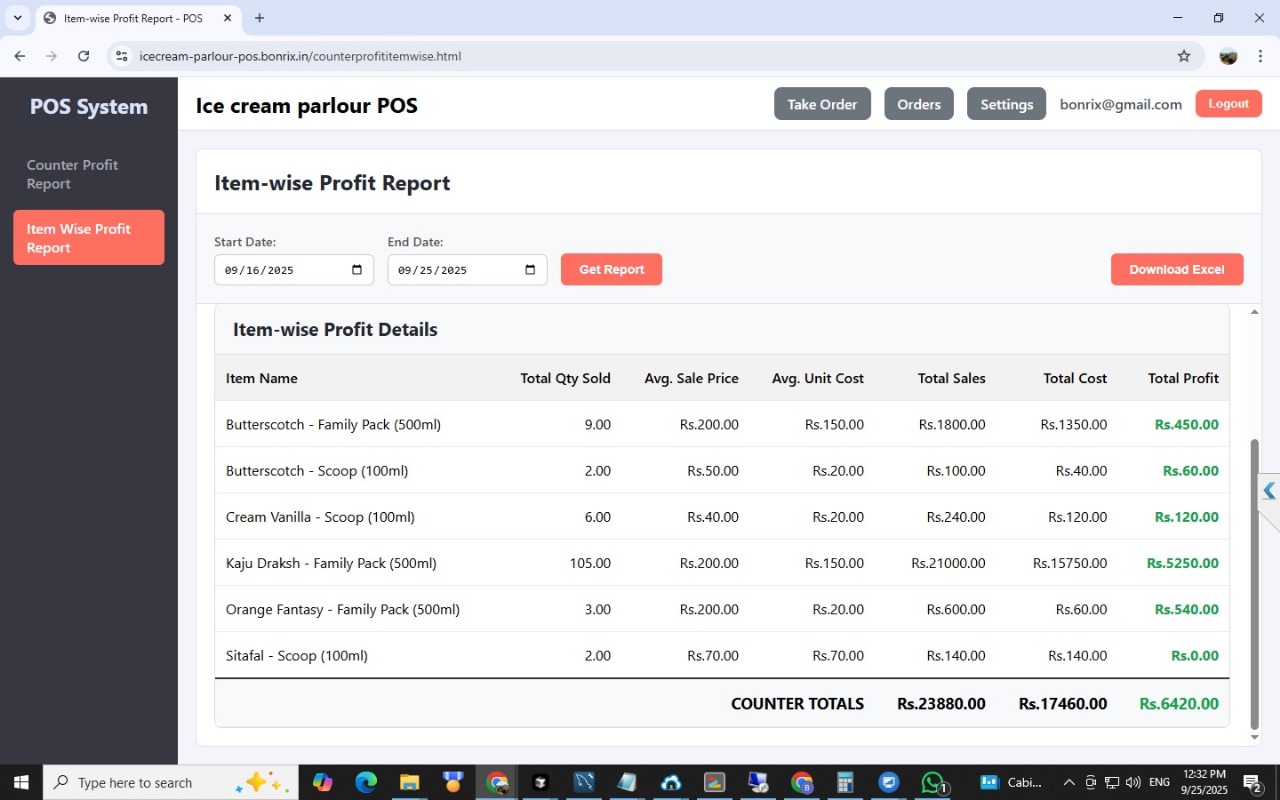Image resolution: width=1280 pixels, height=800 pixels.
Task: Open calendar picker in Start Date field
Action: click(357, 270)
